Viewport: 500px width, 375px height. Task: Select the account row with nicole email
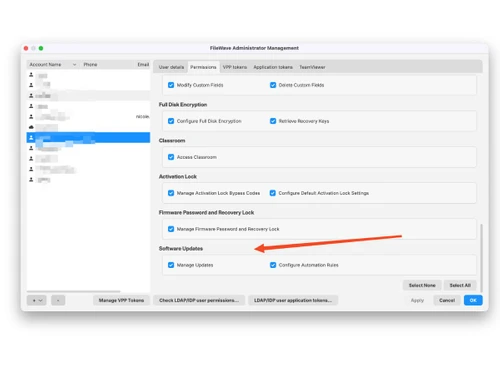click(x=88, y=117)
